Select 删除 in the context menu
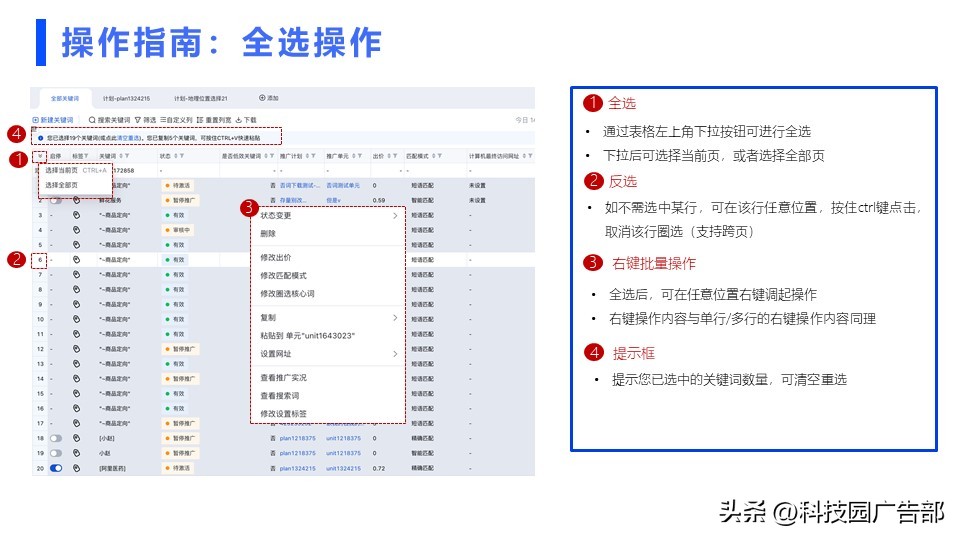The image size is (960, 540). [268, 233]
